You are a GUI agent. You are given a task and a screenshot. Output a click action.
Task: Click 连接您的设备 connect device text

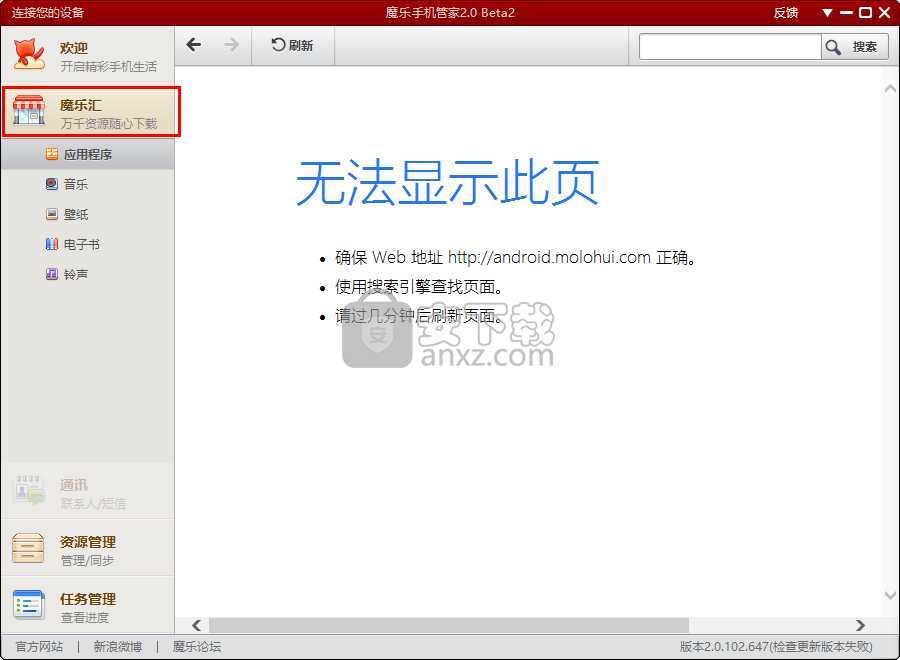point(48,13)
